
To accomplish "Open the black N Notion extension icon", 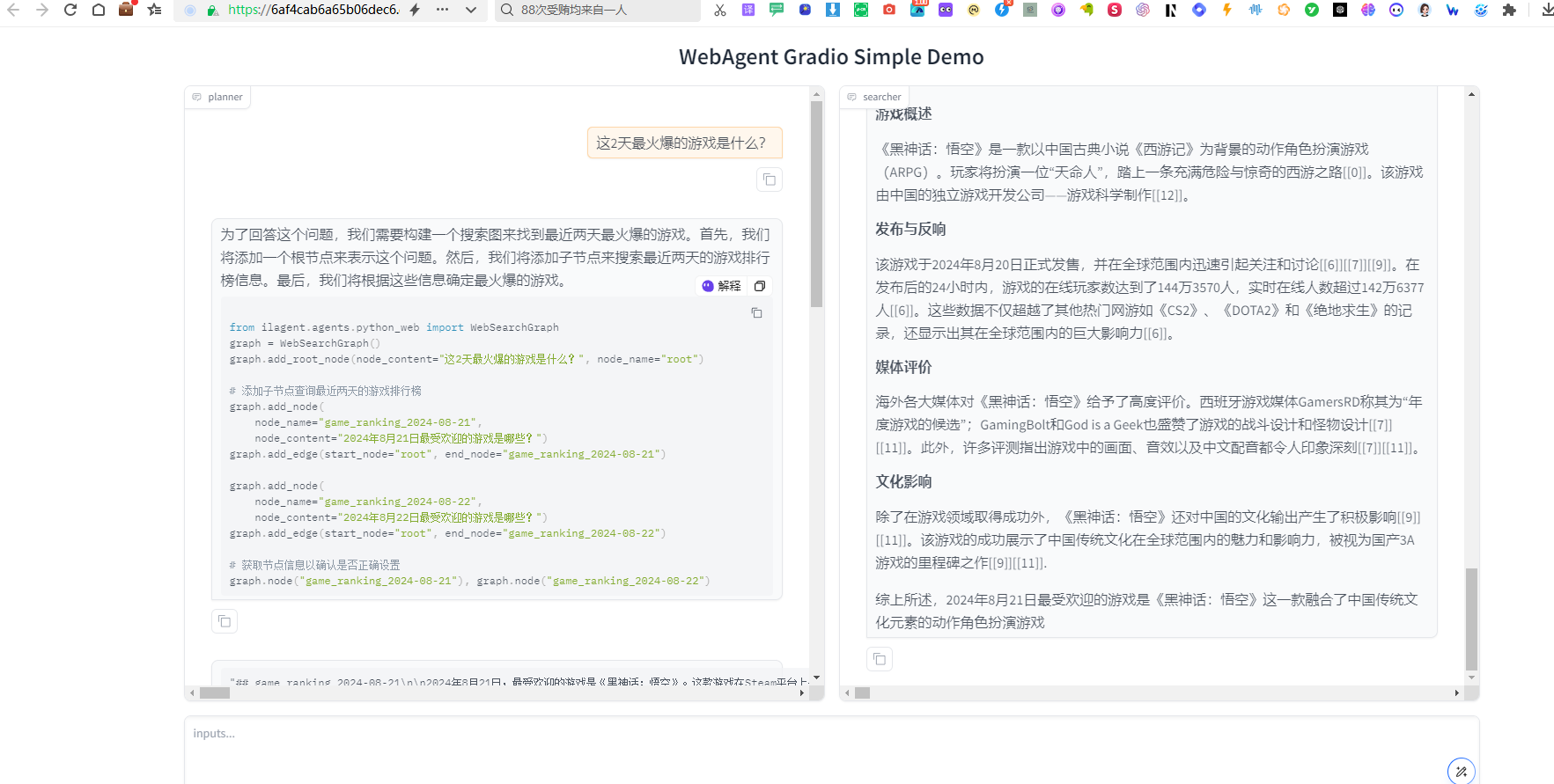I will [1171, 11].
